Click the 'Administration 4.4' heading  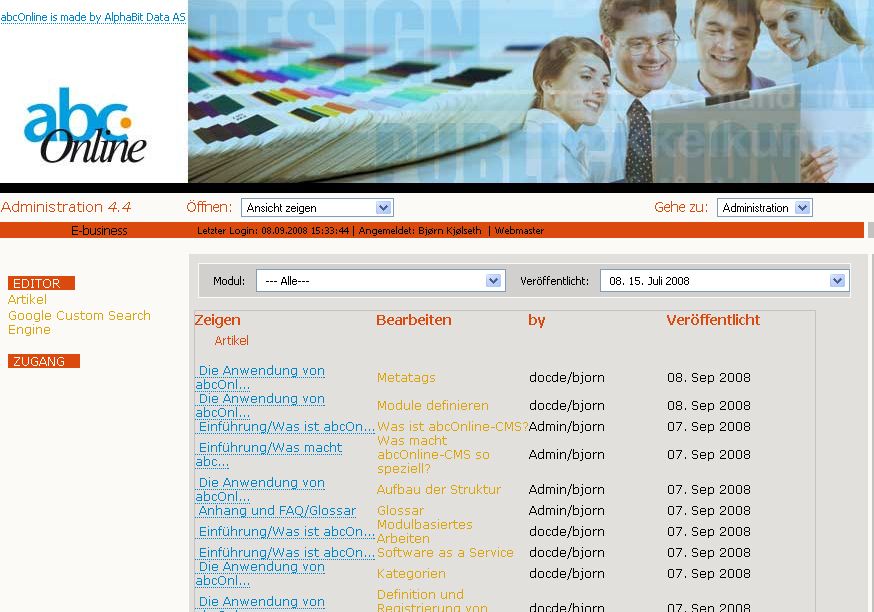click(x=66, y=207)
